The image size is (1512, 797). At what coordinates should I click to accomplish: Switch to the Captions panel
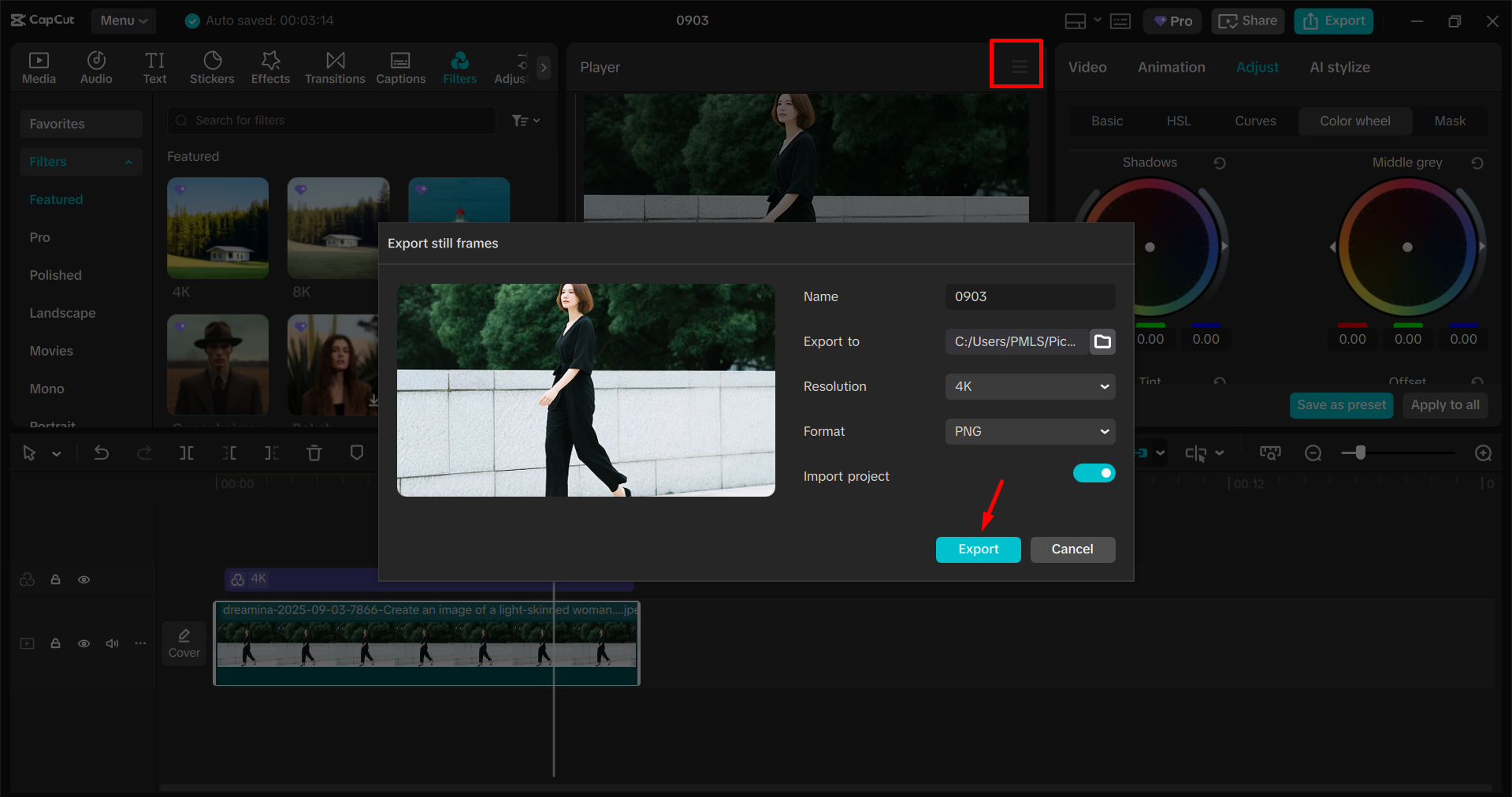400,66
